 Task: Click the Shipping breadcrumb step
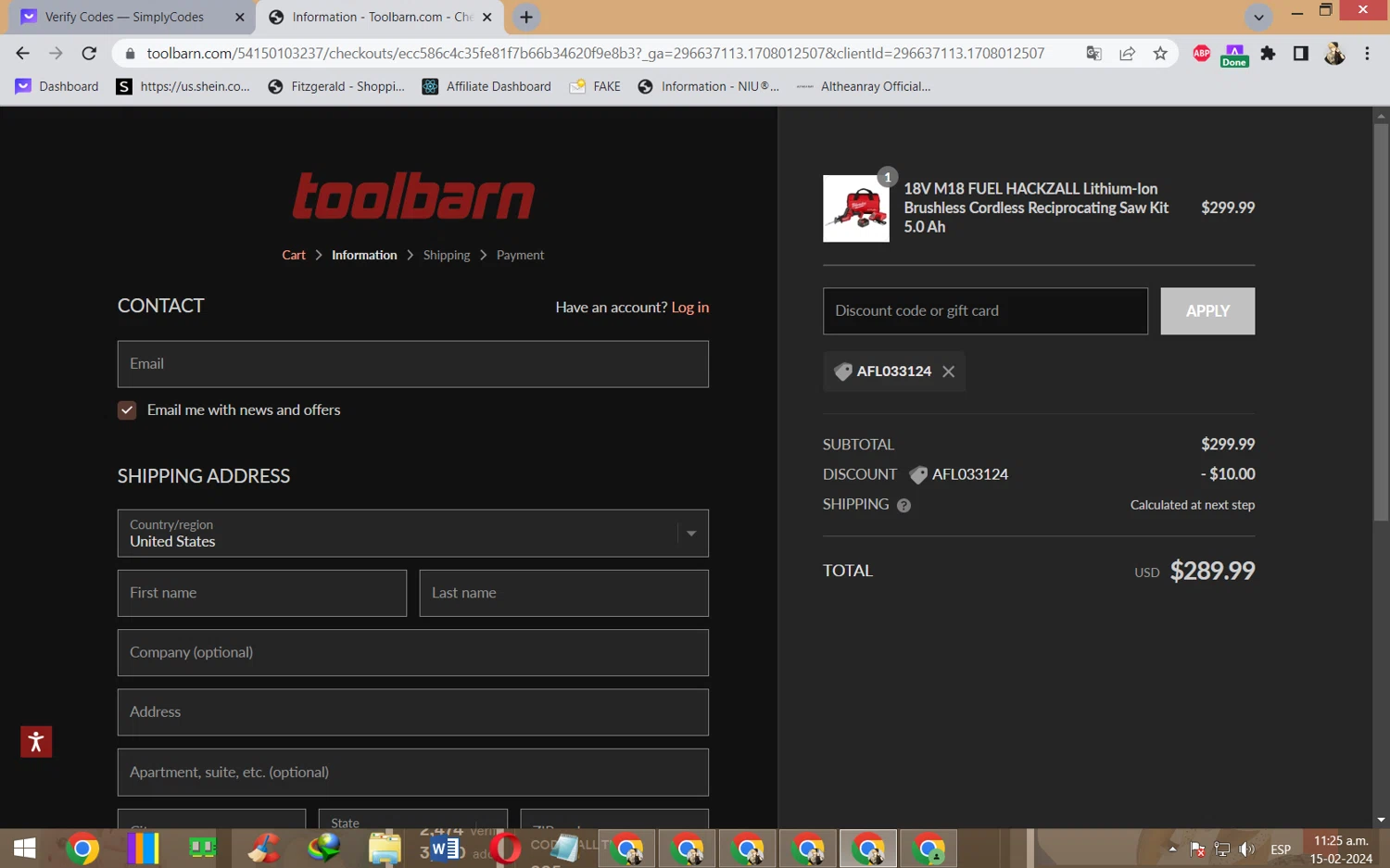[447, 255]
